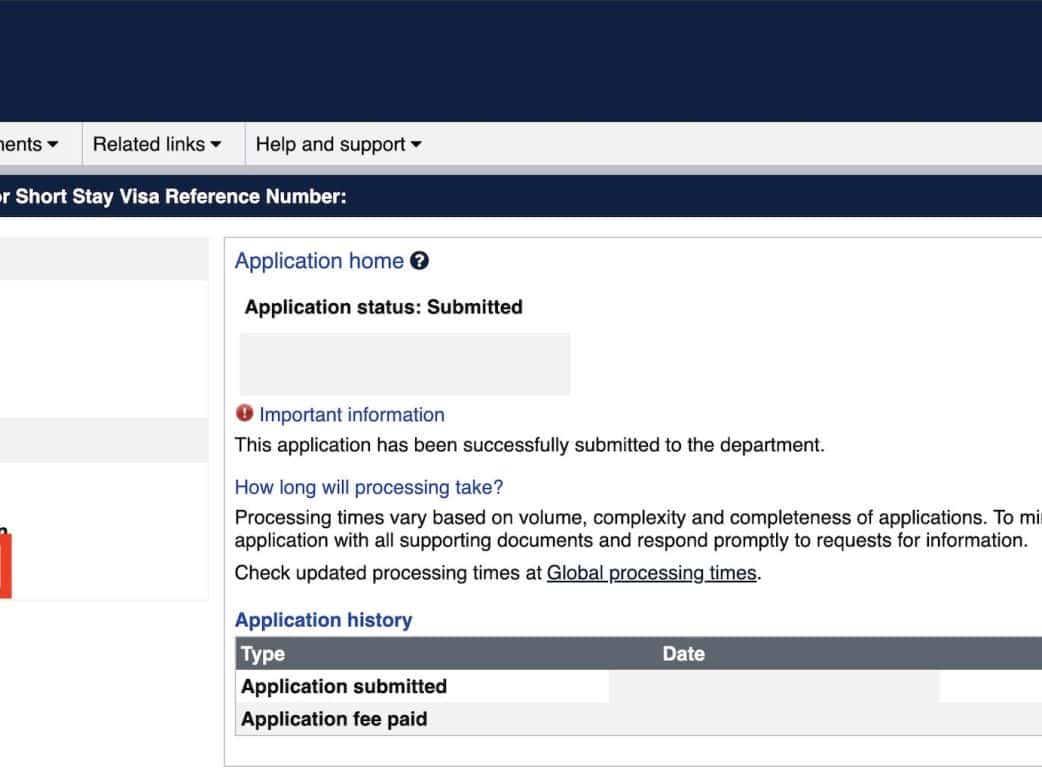This screenshot has width=1042, height=782.
Task: Click the red exclamation Important information icon
Action: pos(244,413)
